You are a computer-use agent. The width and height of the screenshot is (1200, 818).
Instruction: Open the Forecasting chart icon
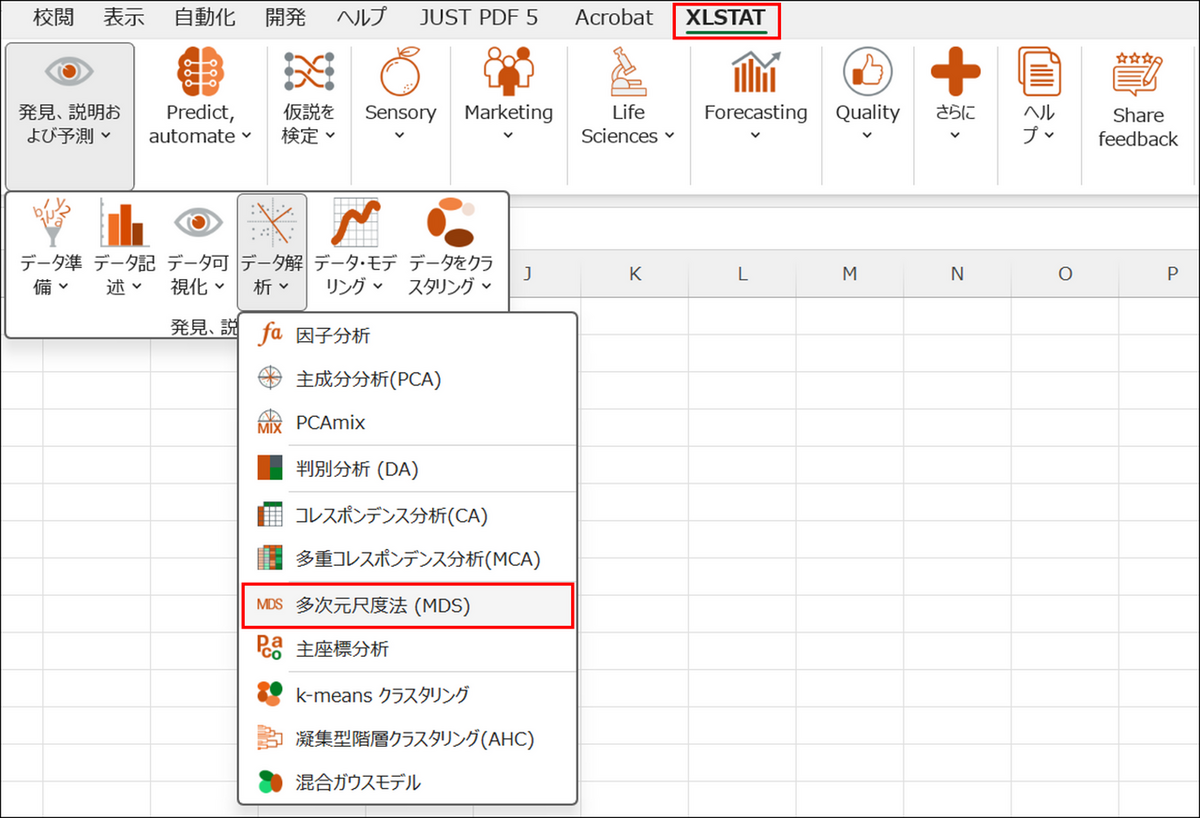pos(755,74)
